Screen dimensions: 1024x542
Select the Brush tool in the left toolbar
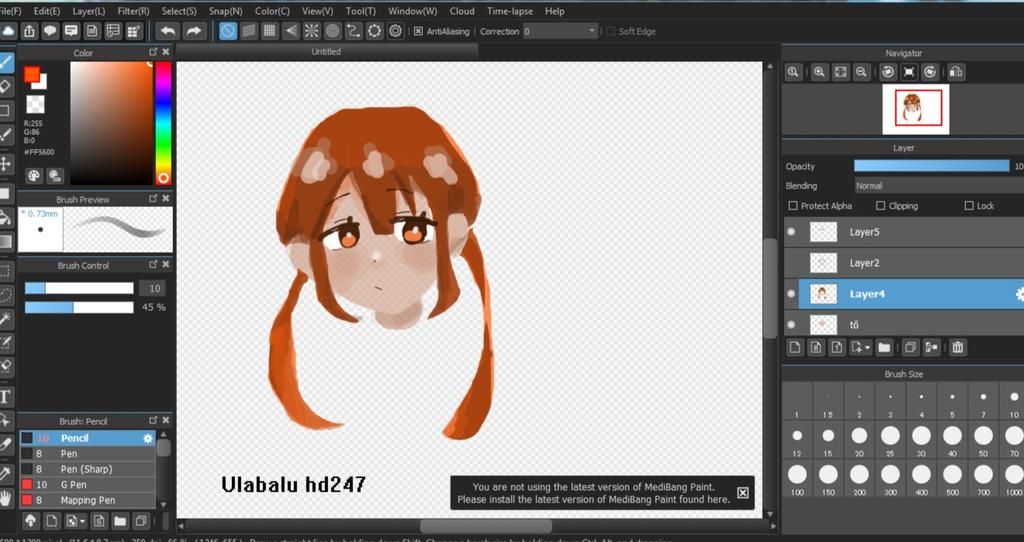click(x=6, y=63)
